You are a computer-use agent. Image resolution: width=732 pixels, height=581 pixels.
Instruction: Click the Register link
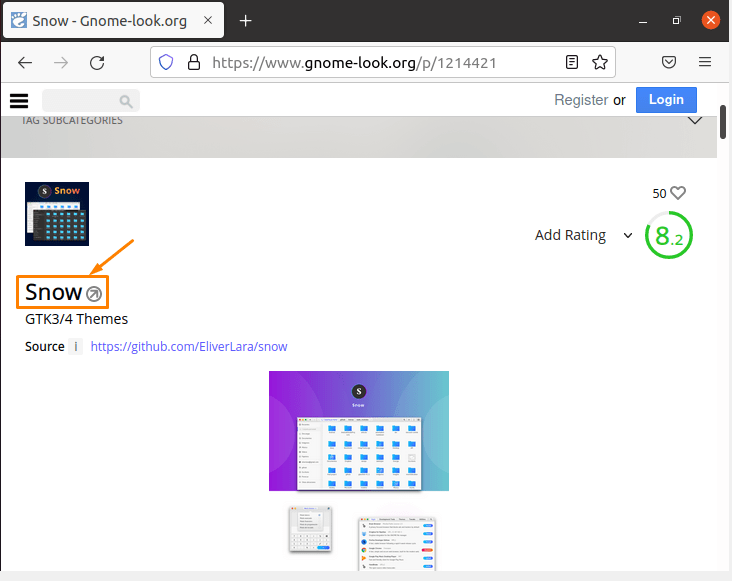(581, 100)
